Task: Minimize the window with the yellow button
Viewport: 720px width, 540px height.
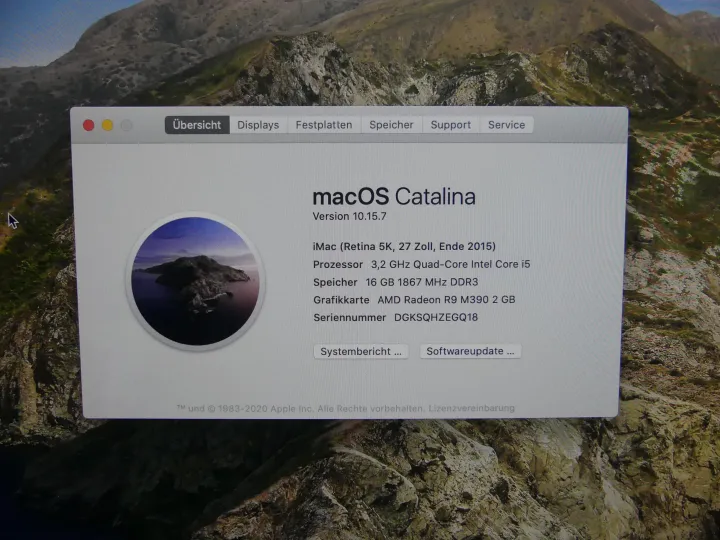Action: 107,125
